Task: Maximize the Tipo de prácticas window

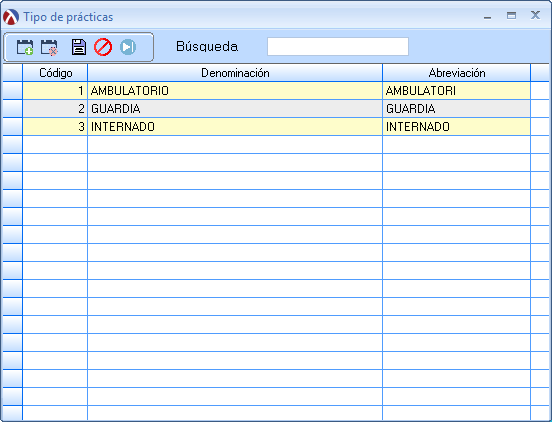Action: pyautogui.click(x=512, y=15)
